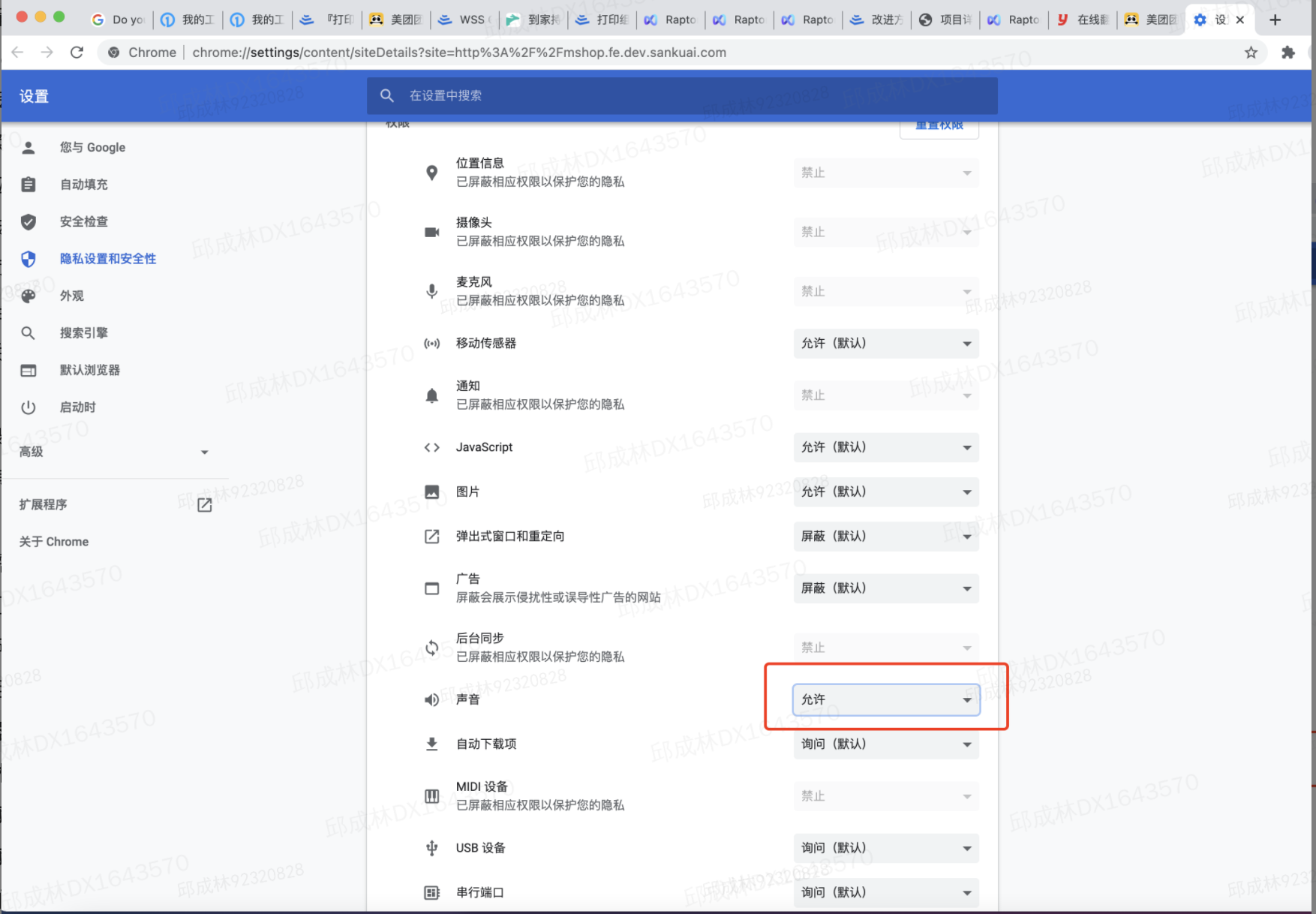This screenshot has width=1316, height=914.
Task: Click the shield icon for 安全检查
Action: click(x=29, y=222)
